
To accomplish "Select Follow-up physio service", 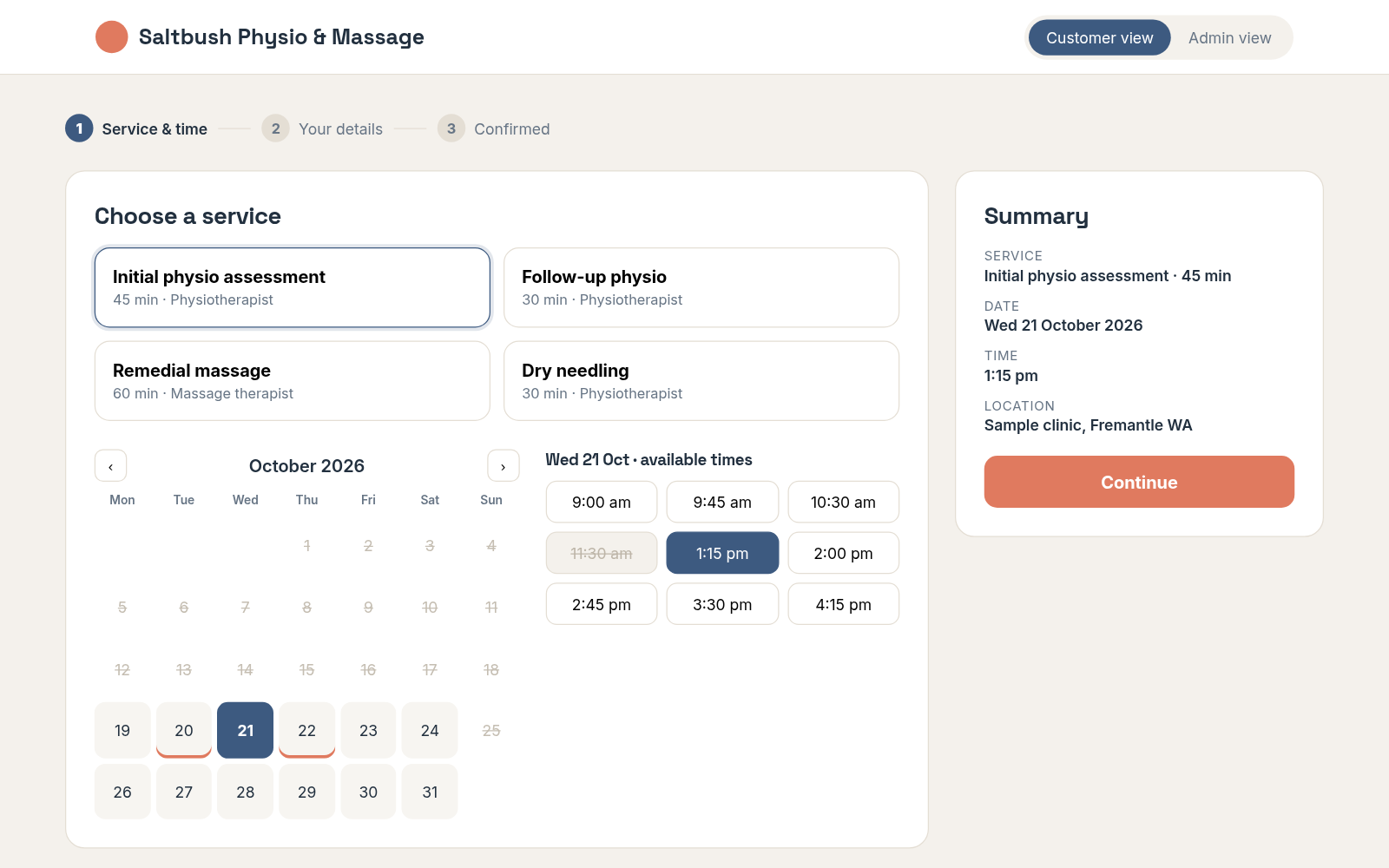I will pyautogui.click(x=701, y=287).
